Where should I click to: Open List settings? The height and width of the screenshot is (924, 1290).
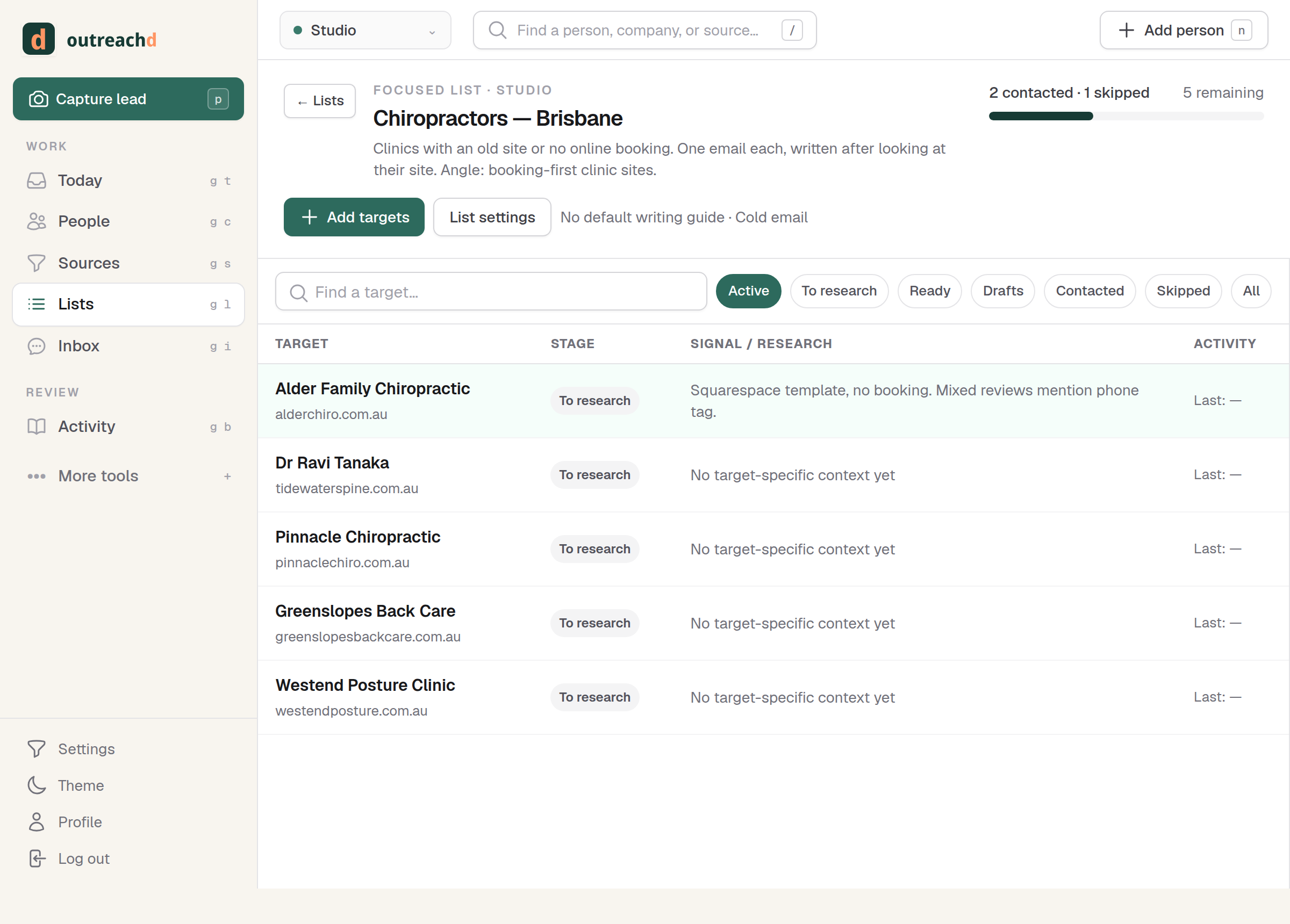click(492, 217)
